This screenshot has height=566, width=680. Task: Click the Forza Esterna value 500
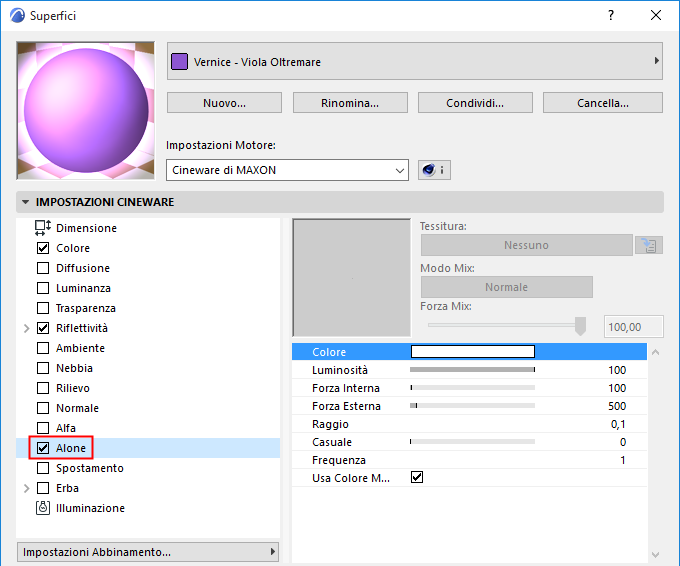tap(617, 406)
